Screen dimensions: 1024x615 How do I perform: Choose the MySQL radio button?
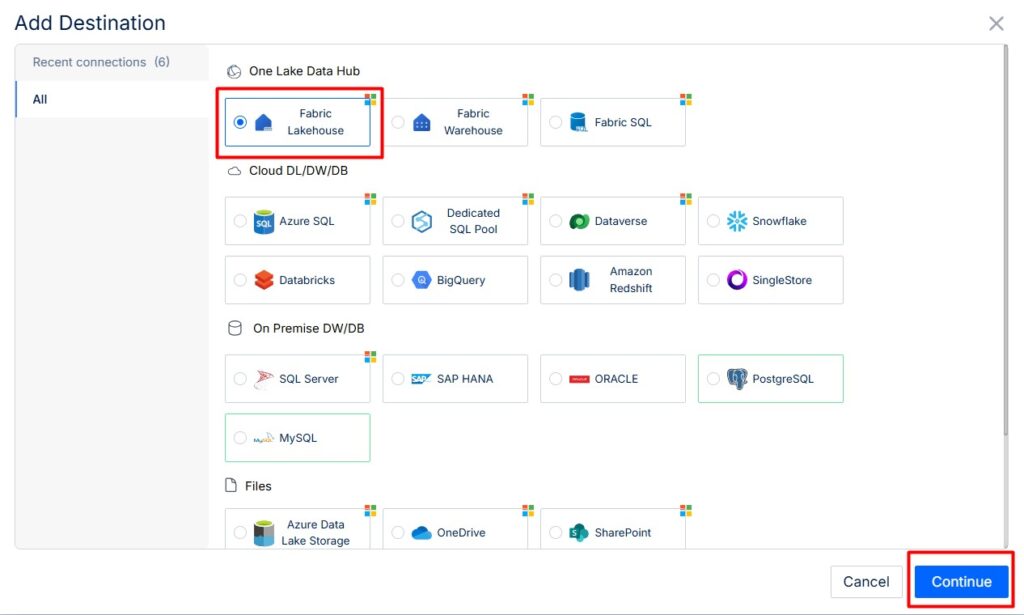pyautogui.click(x=240, y=438)
